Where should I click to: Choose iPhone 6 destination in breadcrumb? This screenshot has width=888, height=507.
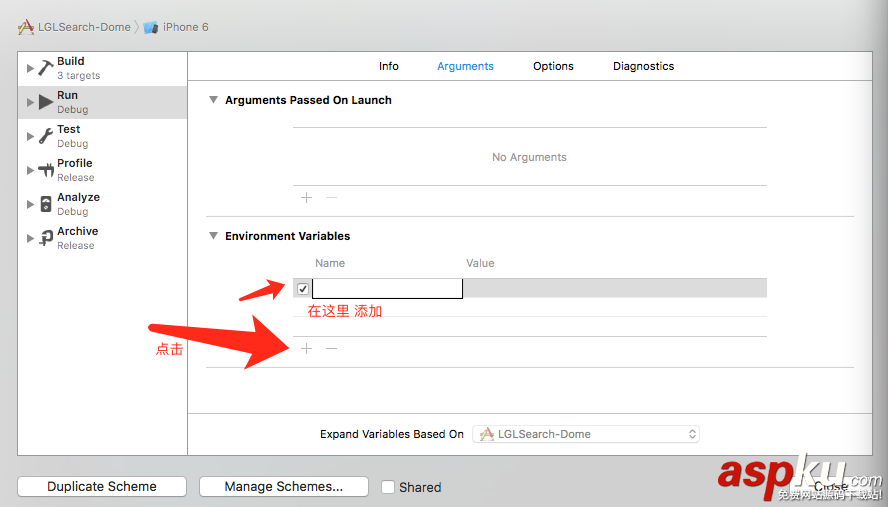[x=186, y=27]
